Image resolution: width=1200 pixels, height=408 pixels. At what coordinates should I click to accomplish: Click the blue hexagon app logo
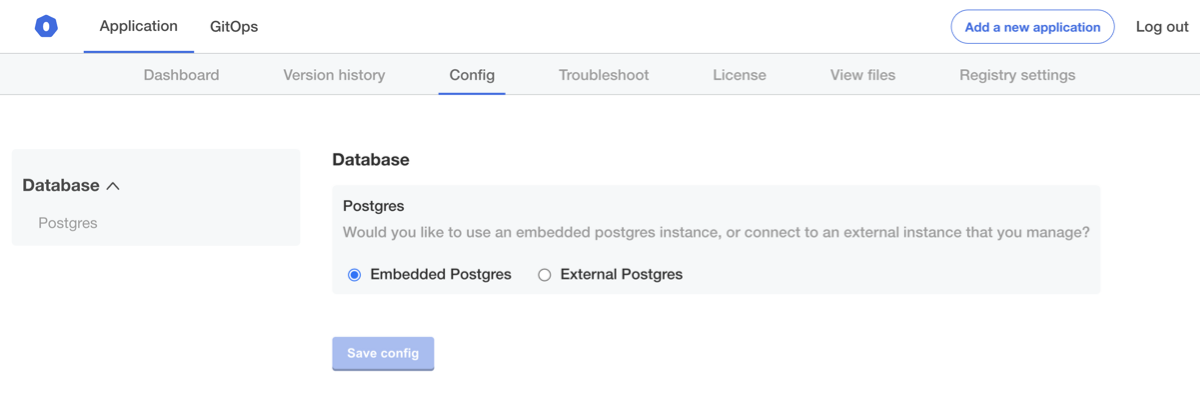[46, 27]
